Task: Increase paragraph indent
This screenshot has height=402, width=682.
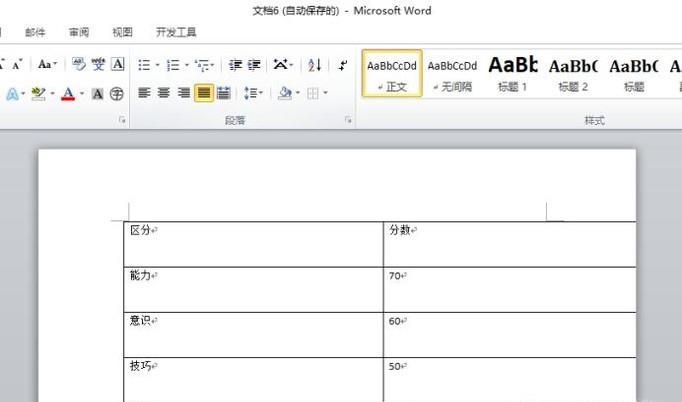Action: coord(254,65)
